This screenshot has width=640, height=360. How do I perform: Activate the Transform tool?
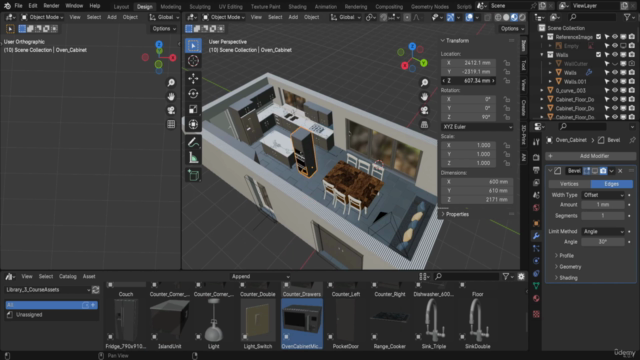point(193,124)
